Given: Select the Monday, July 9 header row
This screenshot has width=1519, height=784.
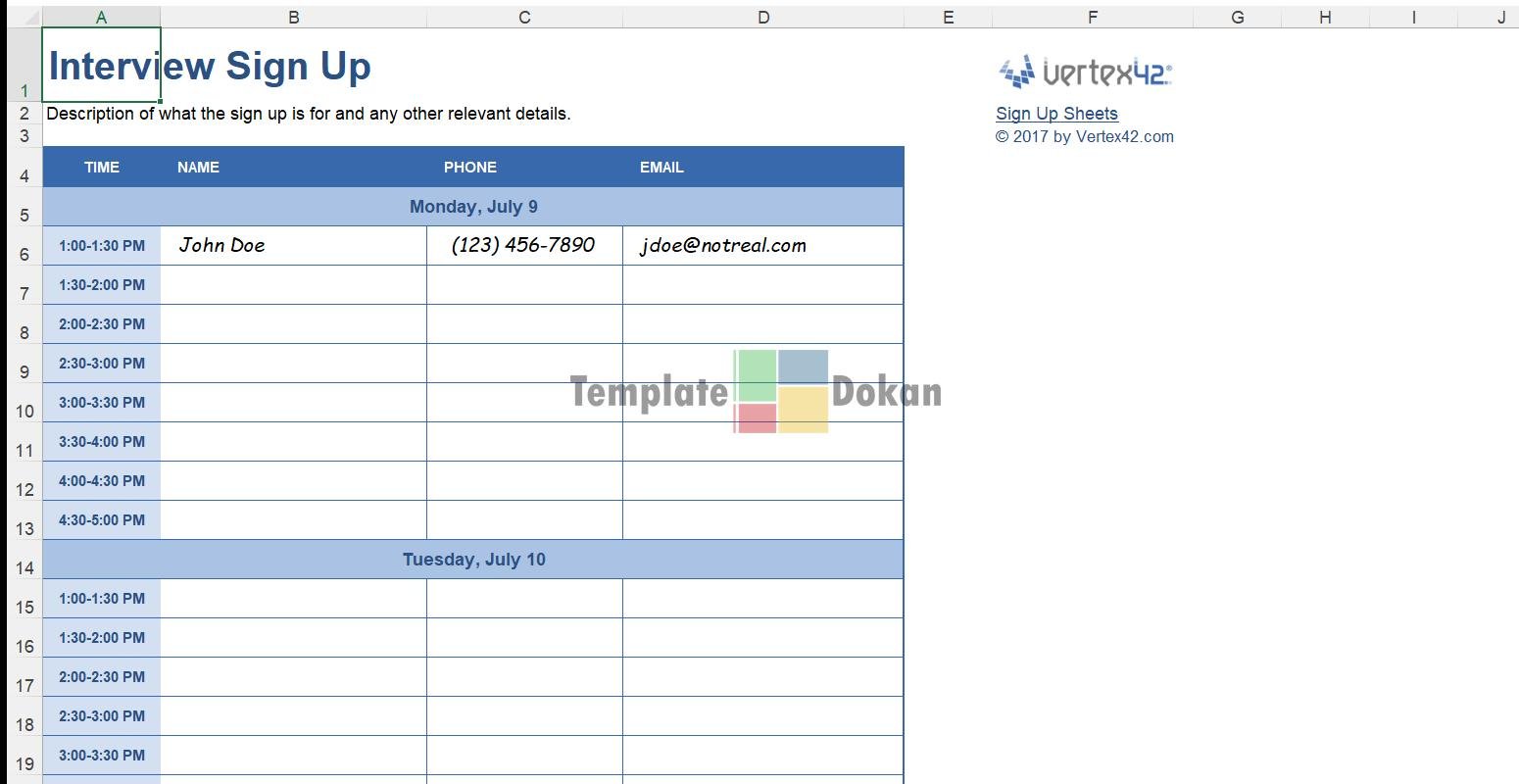Looking at the screenshot, I should coord(472,207).
